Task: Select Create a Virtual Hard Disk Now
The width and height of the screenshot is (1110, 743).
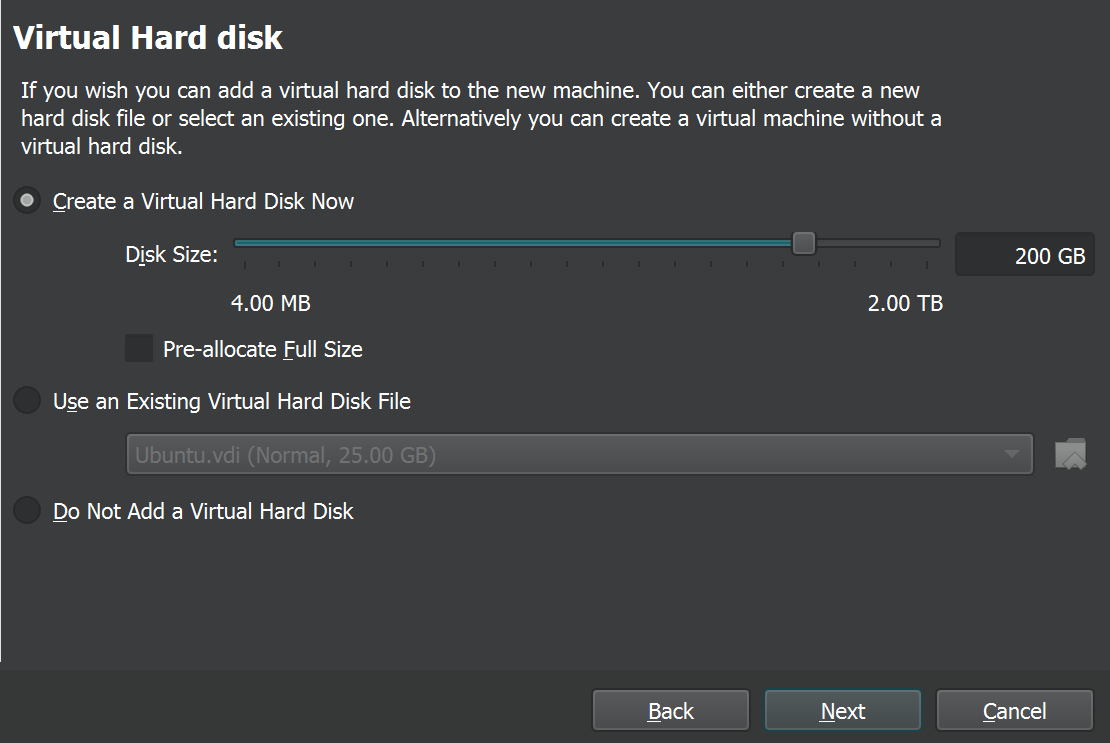Action: (28, 201)
